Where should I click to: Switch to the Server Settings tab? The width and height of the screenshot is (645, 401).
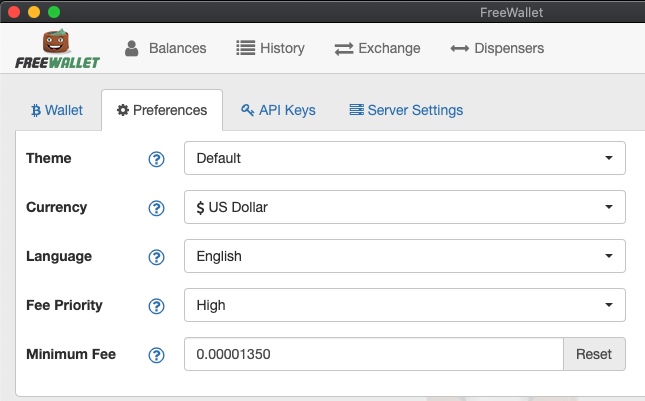pyautogui.click(x=406, y=110)
